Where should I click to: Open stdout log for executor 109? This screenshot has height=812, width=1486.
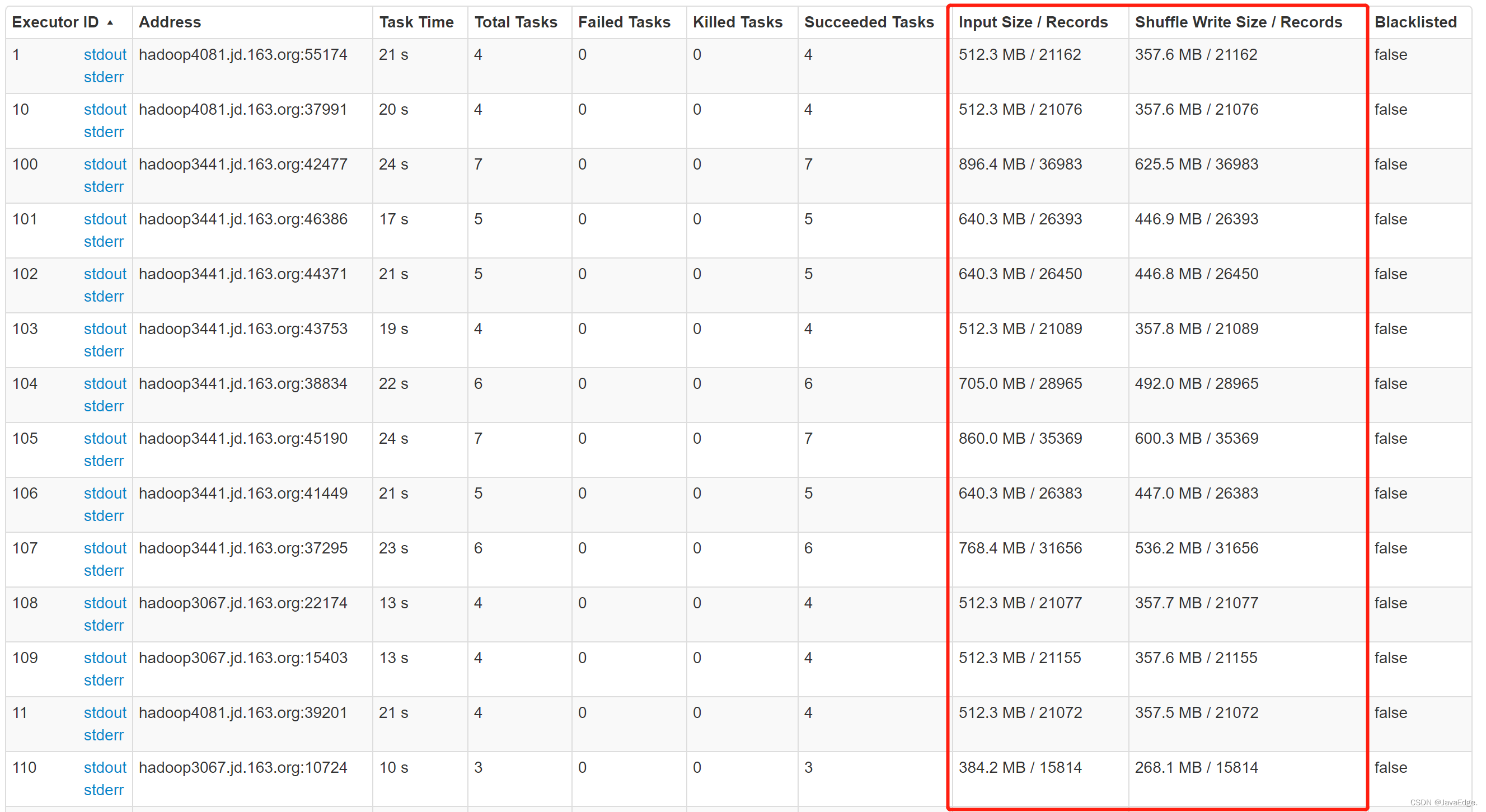click(105, 658)
